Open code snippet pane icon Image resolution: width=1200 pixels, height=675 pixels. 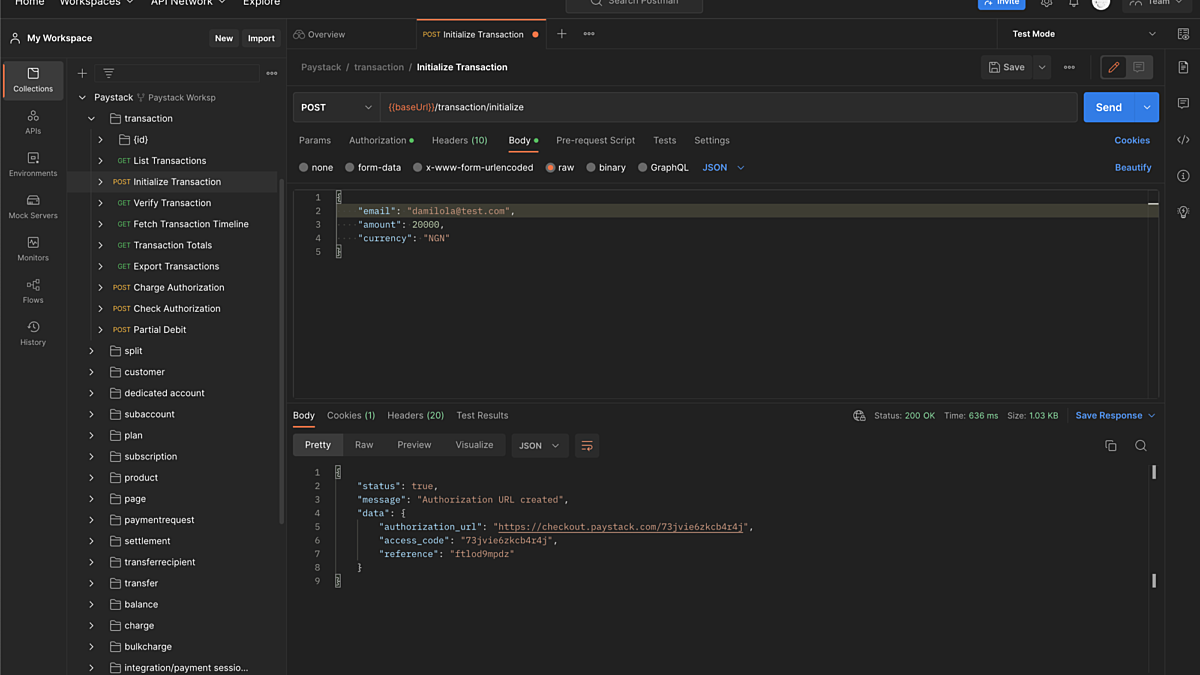point(1183,140)
